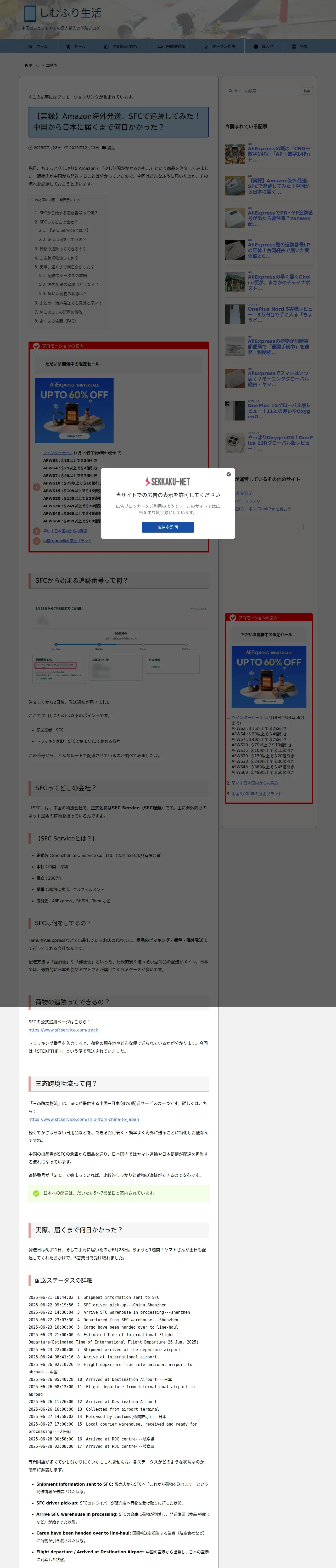
Task: Click the SFC order tracking screenshot image
Action: click(x=119, y=643)
